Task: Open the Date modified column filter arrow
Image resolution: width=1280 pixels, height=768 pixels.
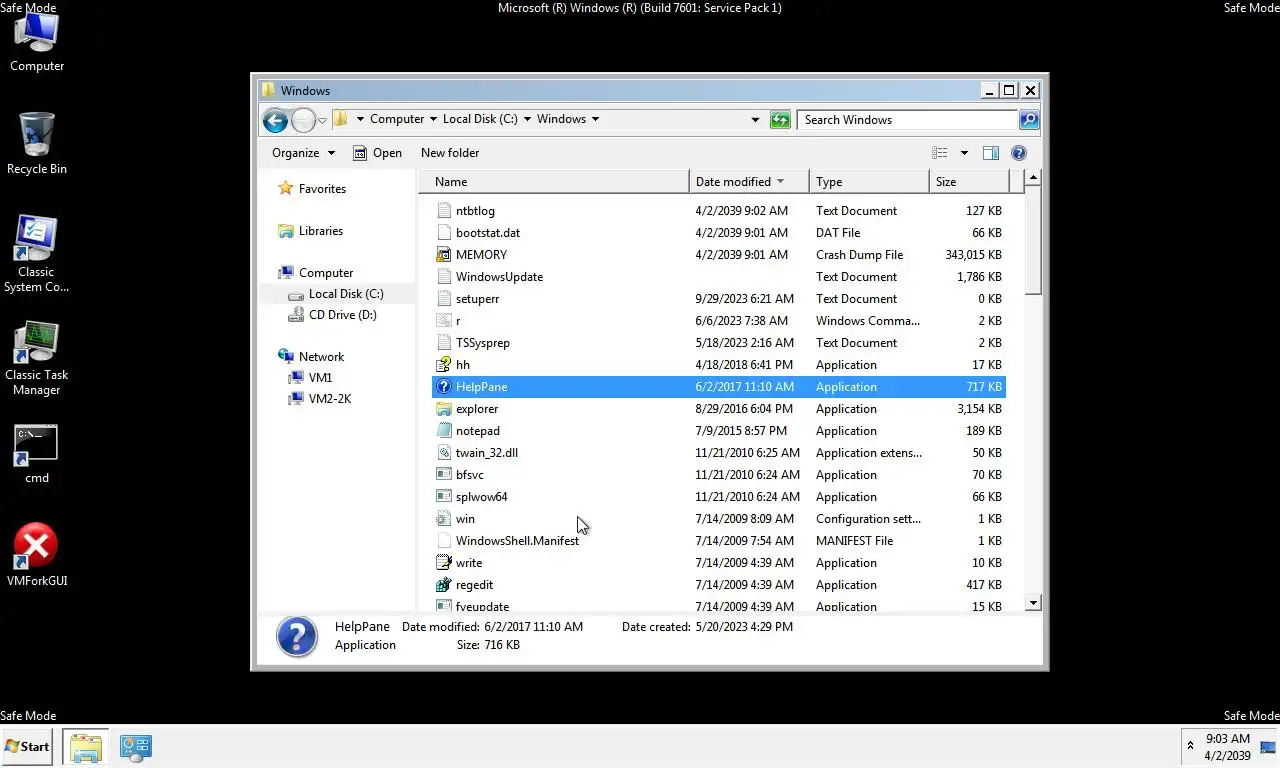Action: coord(780,182)
